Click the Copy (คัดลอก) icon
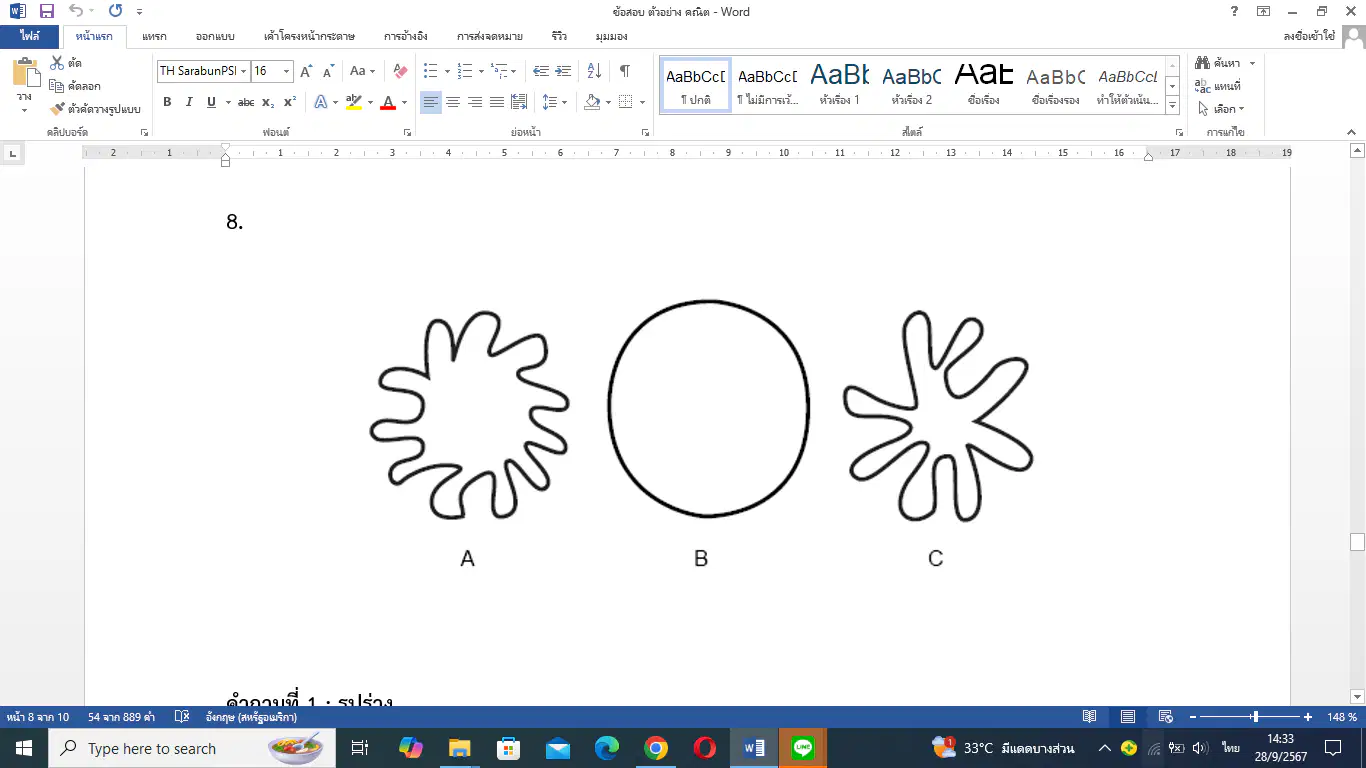The width and height of the screenshot is (1366, 768). [x=57, y=86]
